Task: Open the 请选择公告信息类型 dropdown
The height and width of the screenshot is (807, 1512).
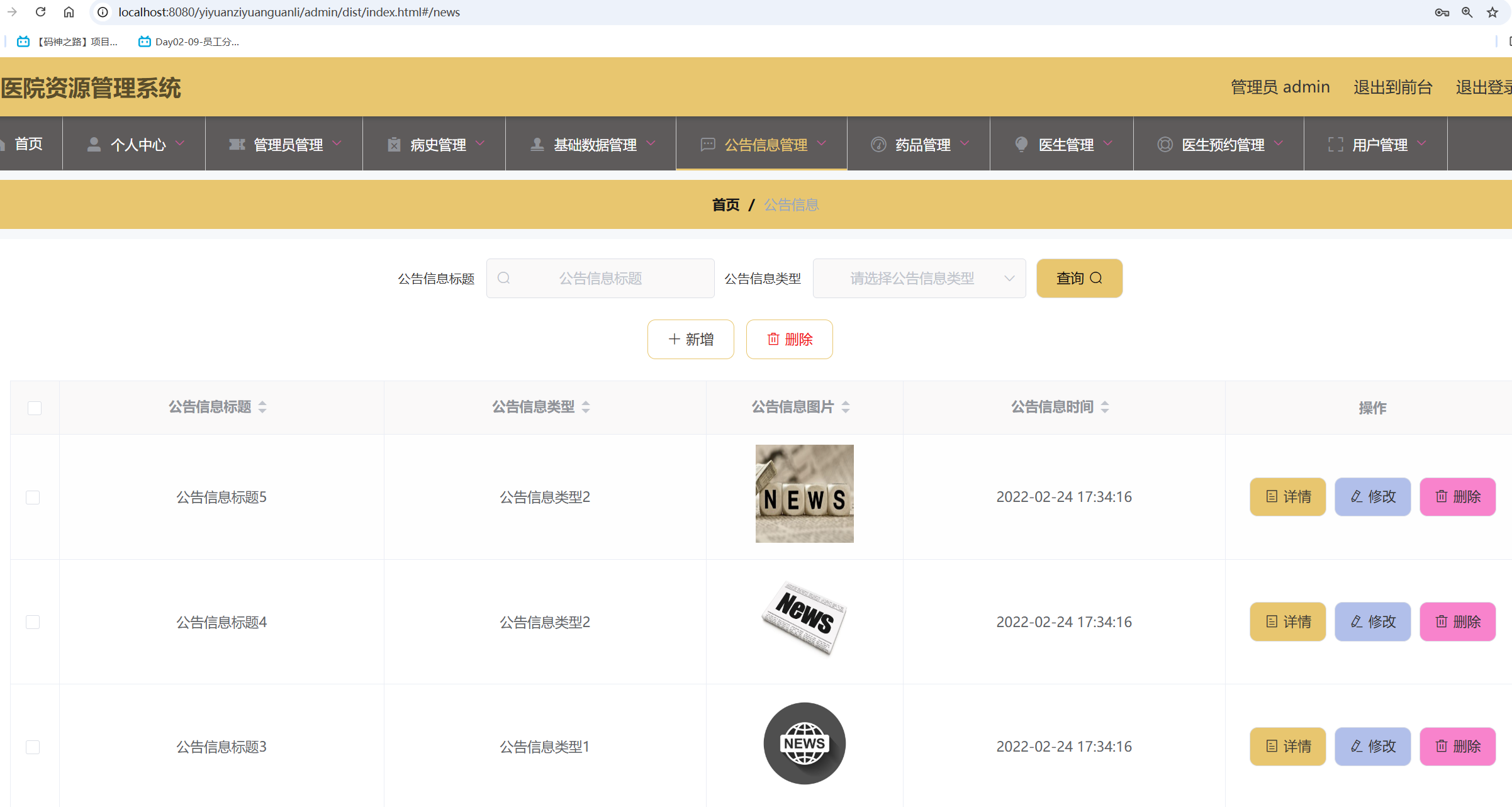Action: coord(919,278)
